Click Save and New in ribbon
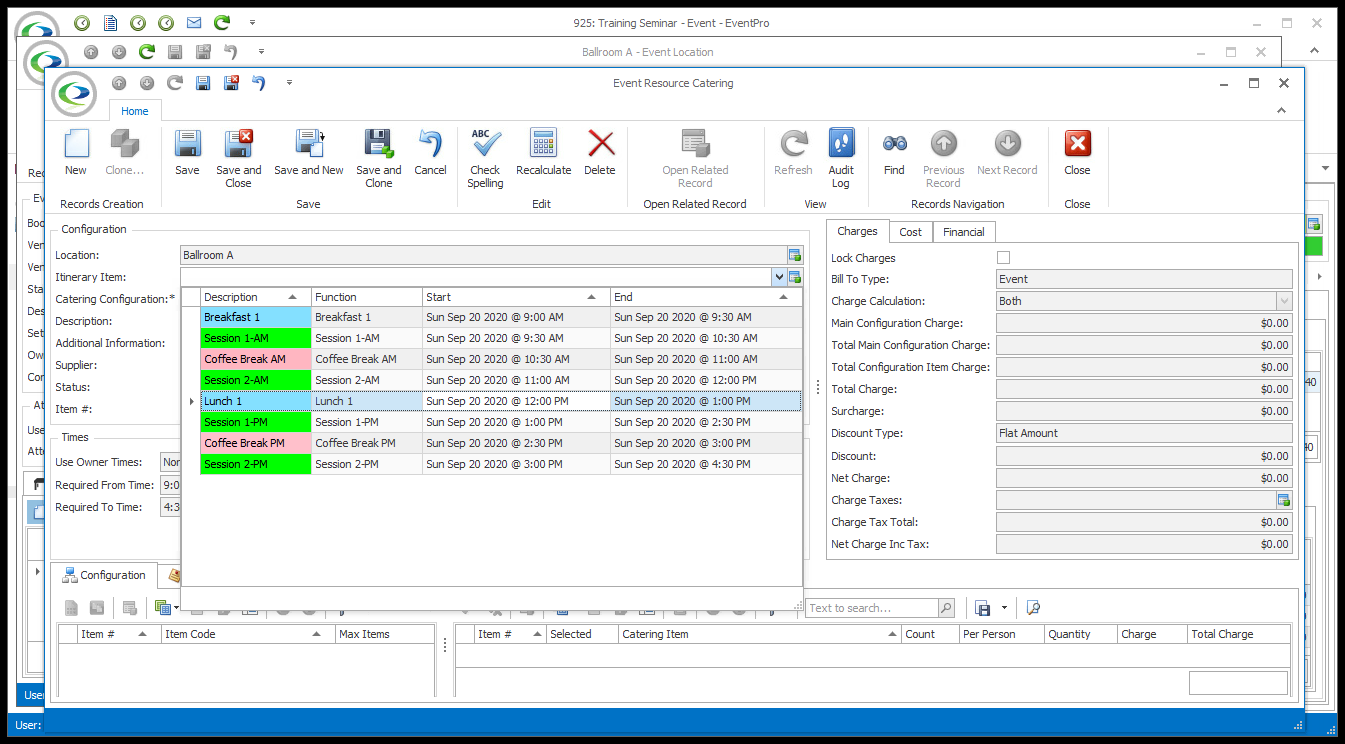Screen dimensions: 1345x744 point(309,153)
